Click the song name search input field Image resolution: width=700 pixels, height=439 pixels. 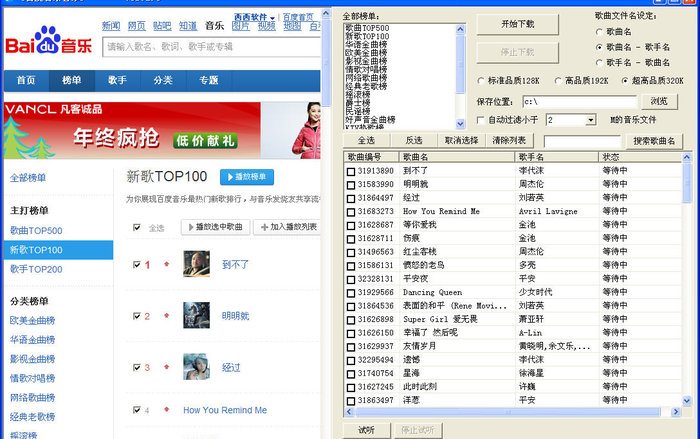[x=581, y=141]
